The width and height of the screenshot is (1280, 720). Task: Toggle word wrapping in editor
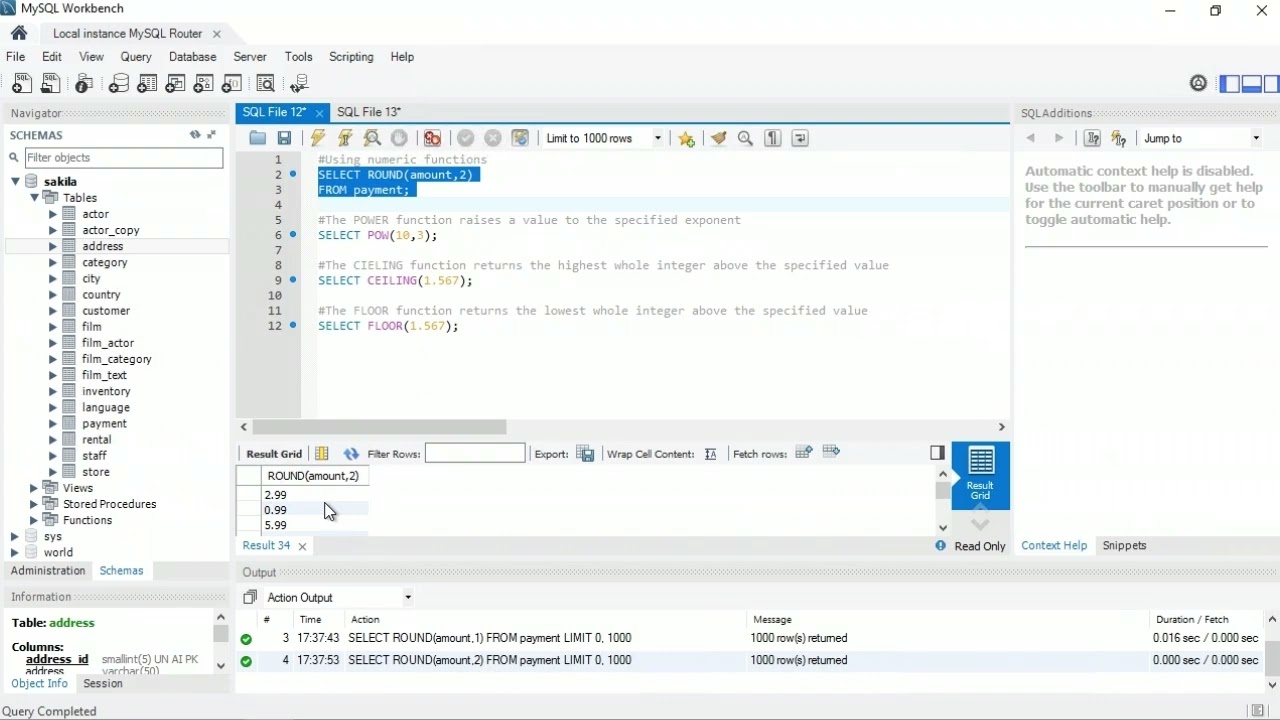pos(800,138)
